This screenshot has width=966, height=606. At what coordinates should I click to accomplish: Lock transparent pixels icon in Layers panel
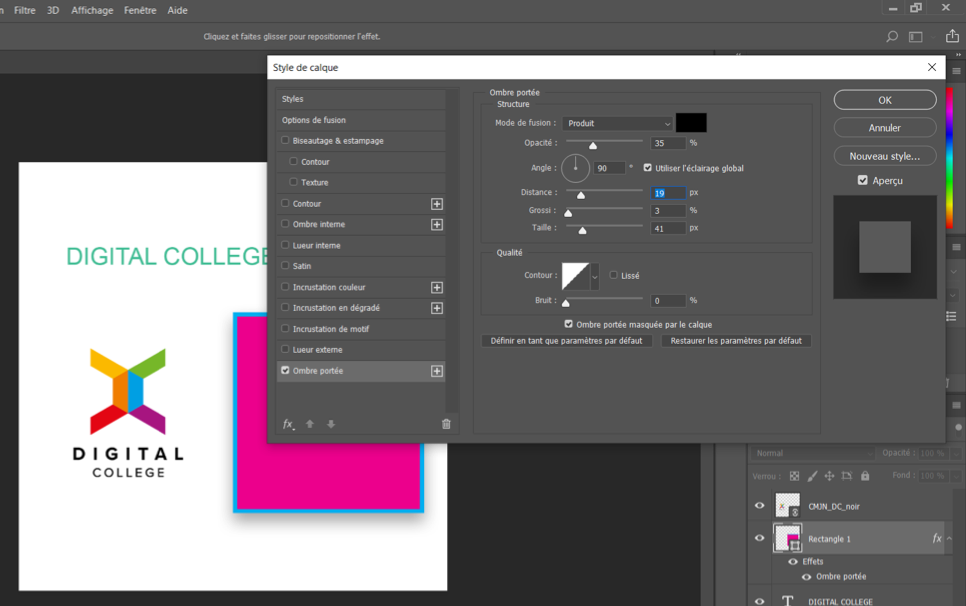pos(794,476)
